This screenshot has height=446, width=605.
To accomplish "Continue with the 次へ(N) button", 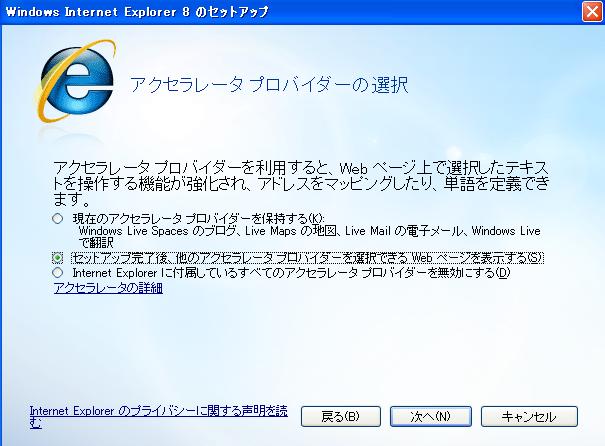I will click(431, 416).
